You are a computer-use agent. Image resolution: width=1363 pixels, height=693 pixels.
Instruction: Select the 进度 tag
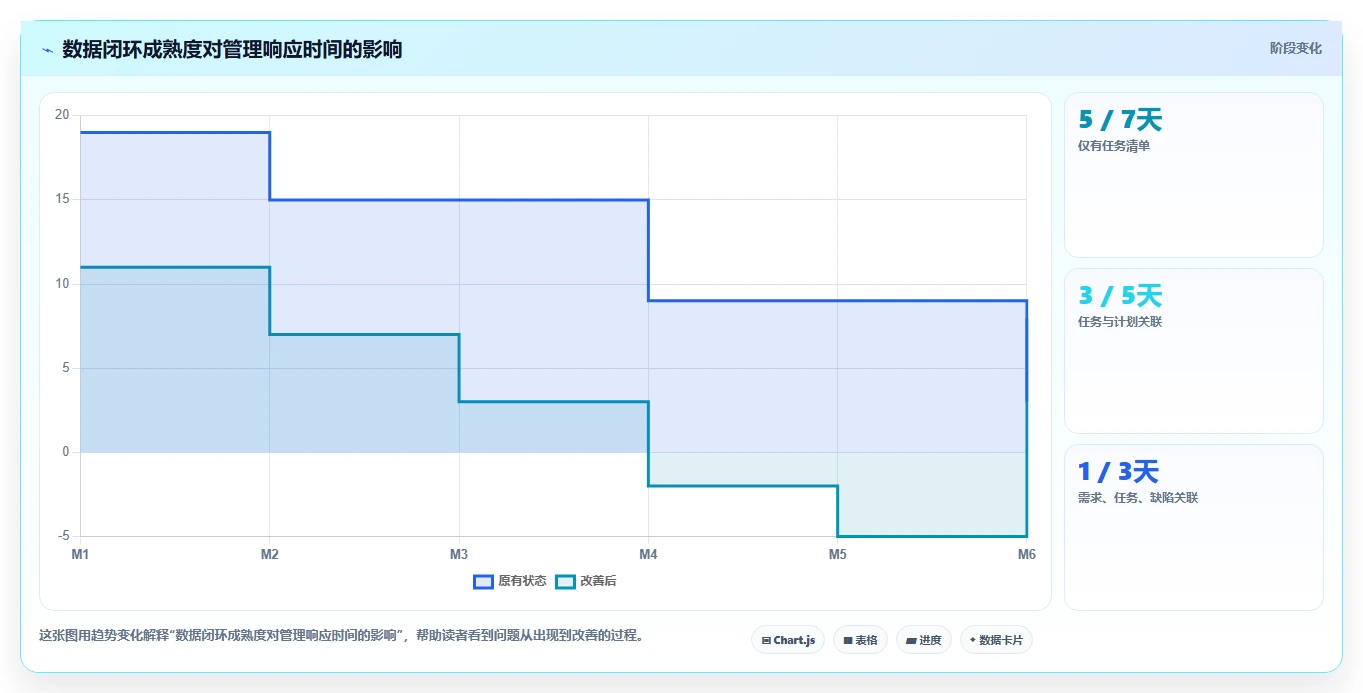(924, 640)
